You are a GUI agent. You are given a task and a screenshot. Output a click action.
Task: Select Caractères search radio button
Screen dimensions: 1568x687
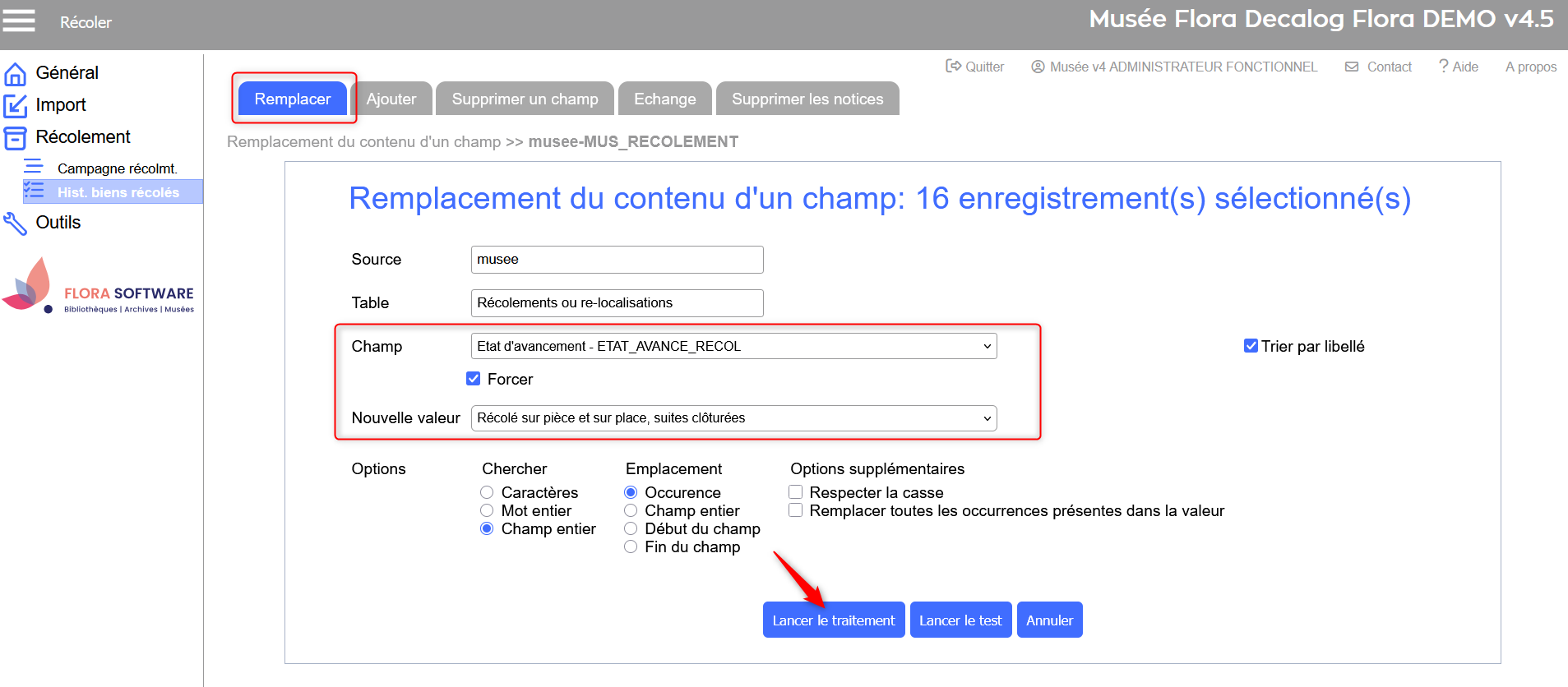(x=487, y=492)
